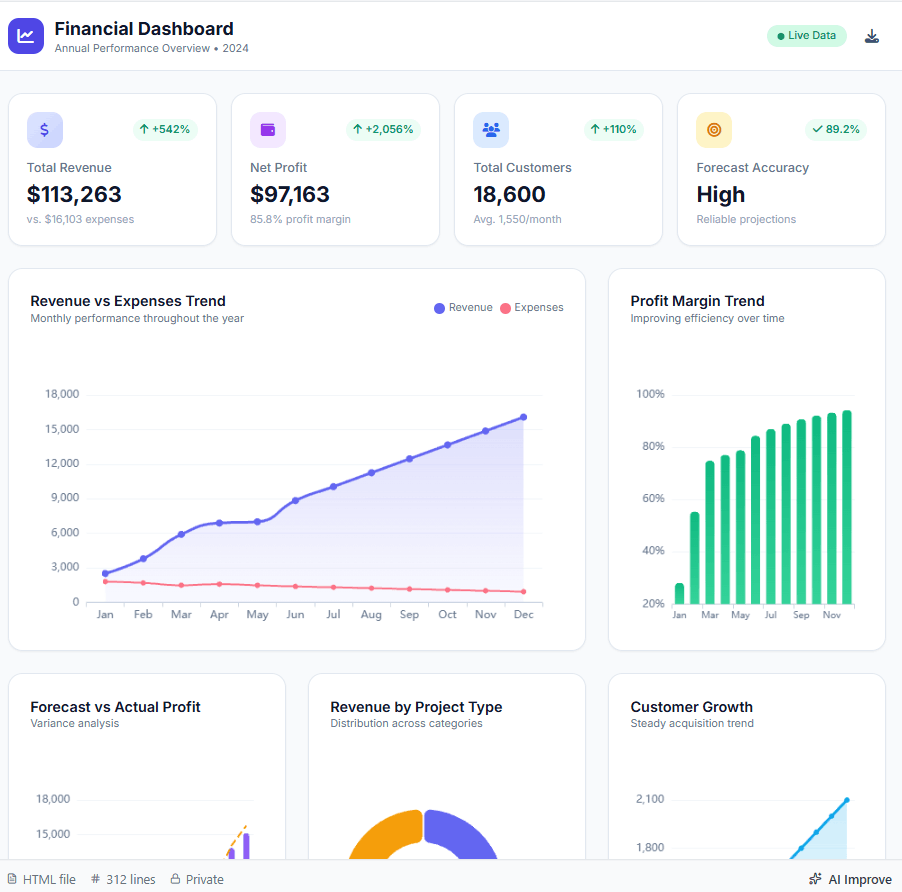Click the purple chart logo icon
The width and height of the screenshot is (902, 892).
tap(25, 35)
